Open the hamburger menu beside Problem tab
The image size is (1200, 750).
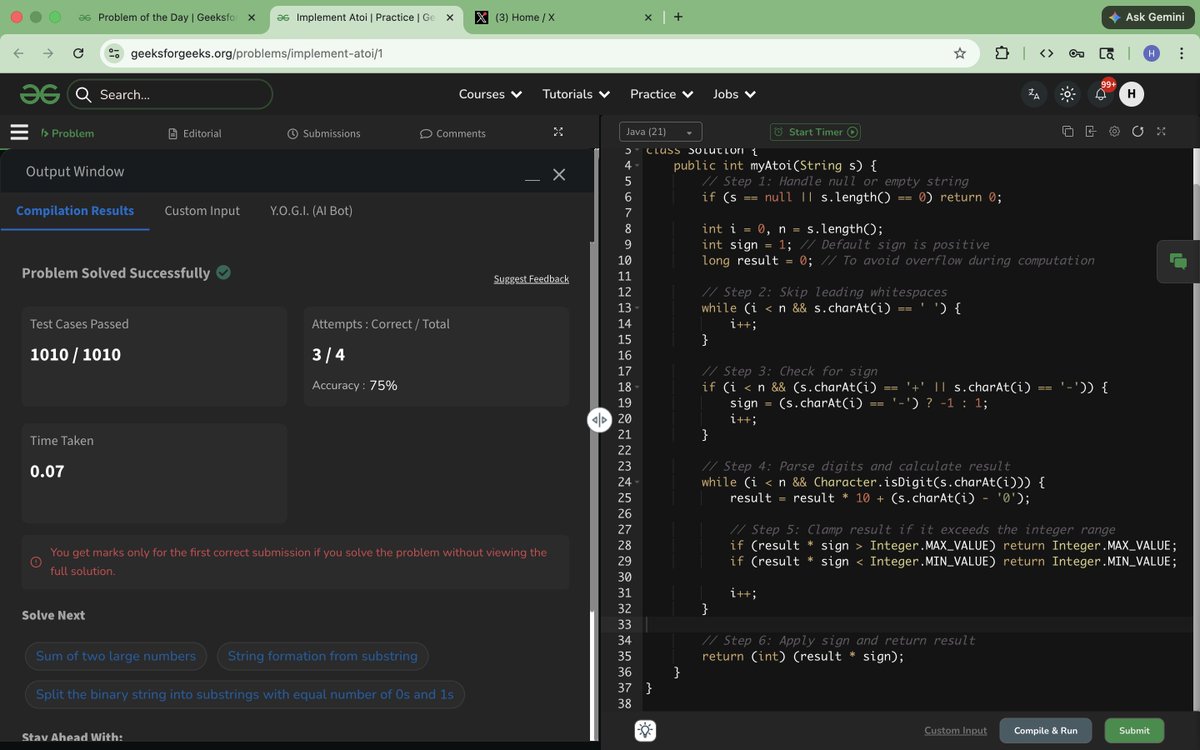(x=18, y=132)
